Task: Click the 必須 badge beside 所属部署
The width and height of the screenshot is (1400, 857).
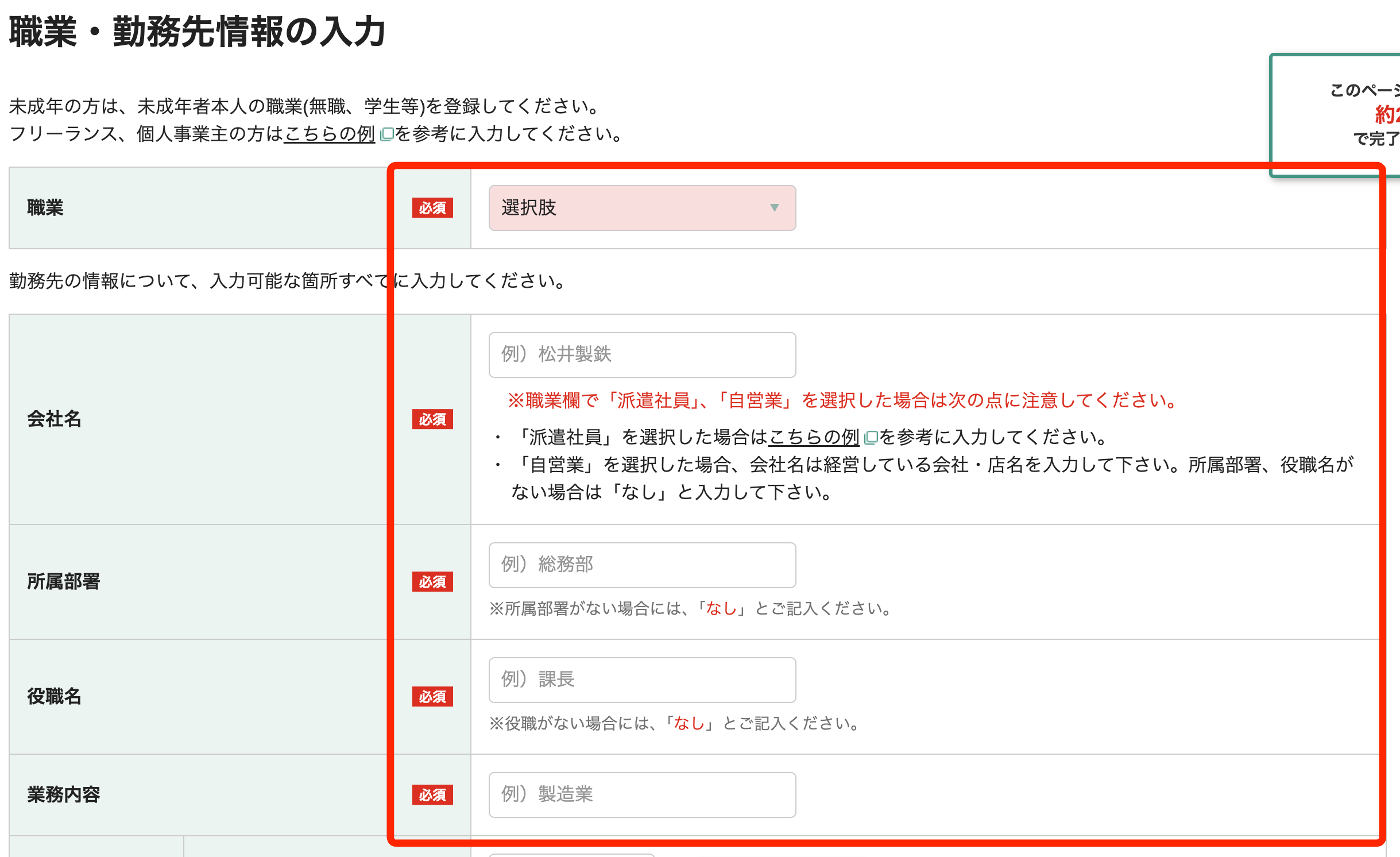Action: pyautogui.click(x=432, y=582)
